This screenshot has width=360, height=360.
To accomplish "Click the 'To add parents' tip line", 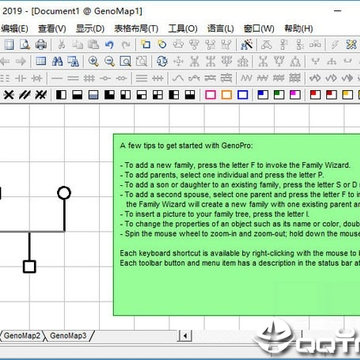I will 222,175.
